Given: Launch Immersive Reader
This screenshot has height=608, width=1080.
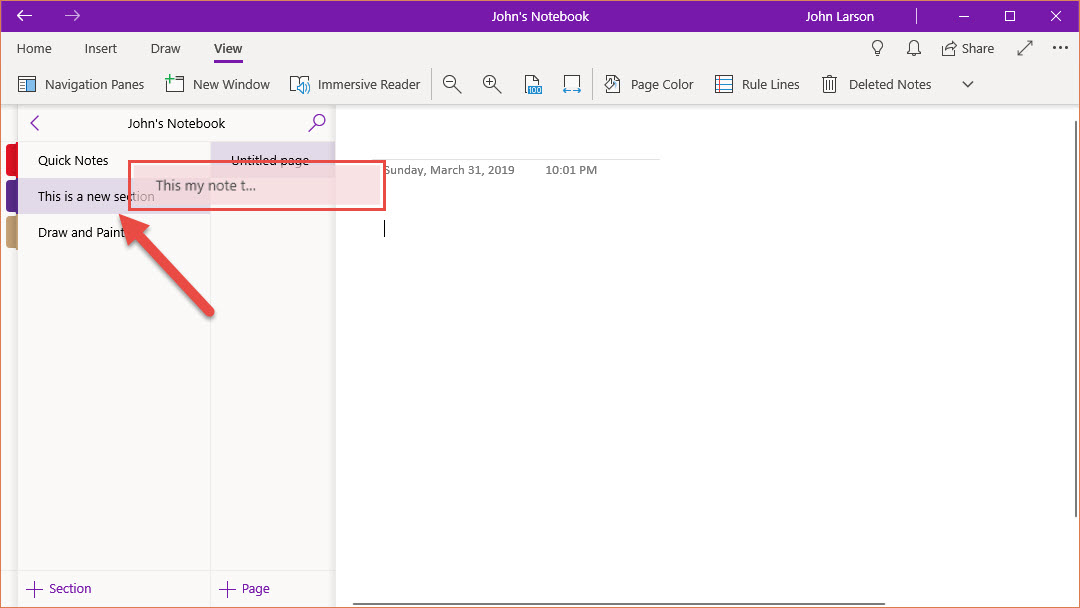Looking at the screenshot, I should [x=355, y=85].
